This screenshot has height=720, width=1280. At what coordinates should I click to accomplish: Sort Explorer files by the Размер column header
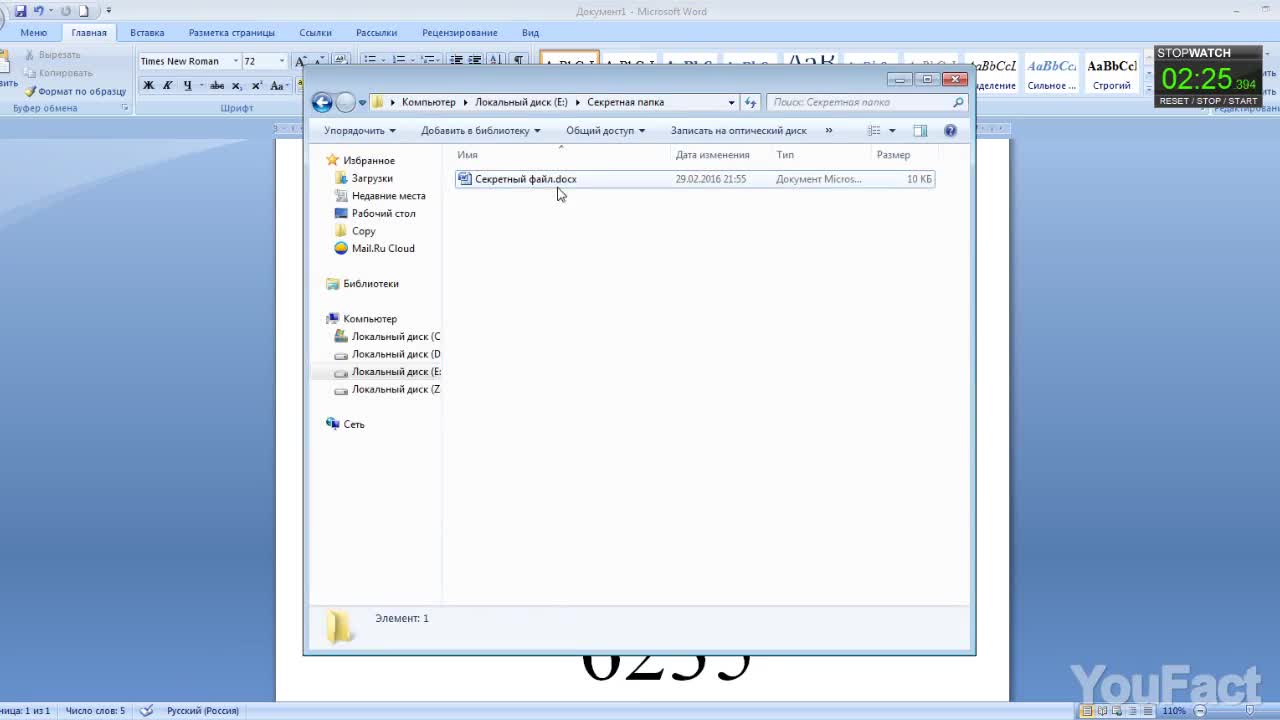coord(906,155)
